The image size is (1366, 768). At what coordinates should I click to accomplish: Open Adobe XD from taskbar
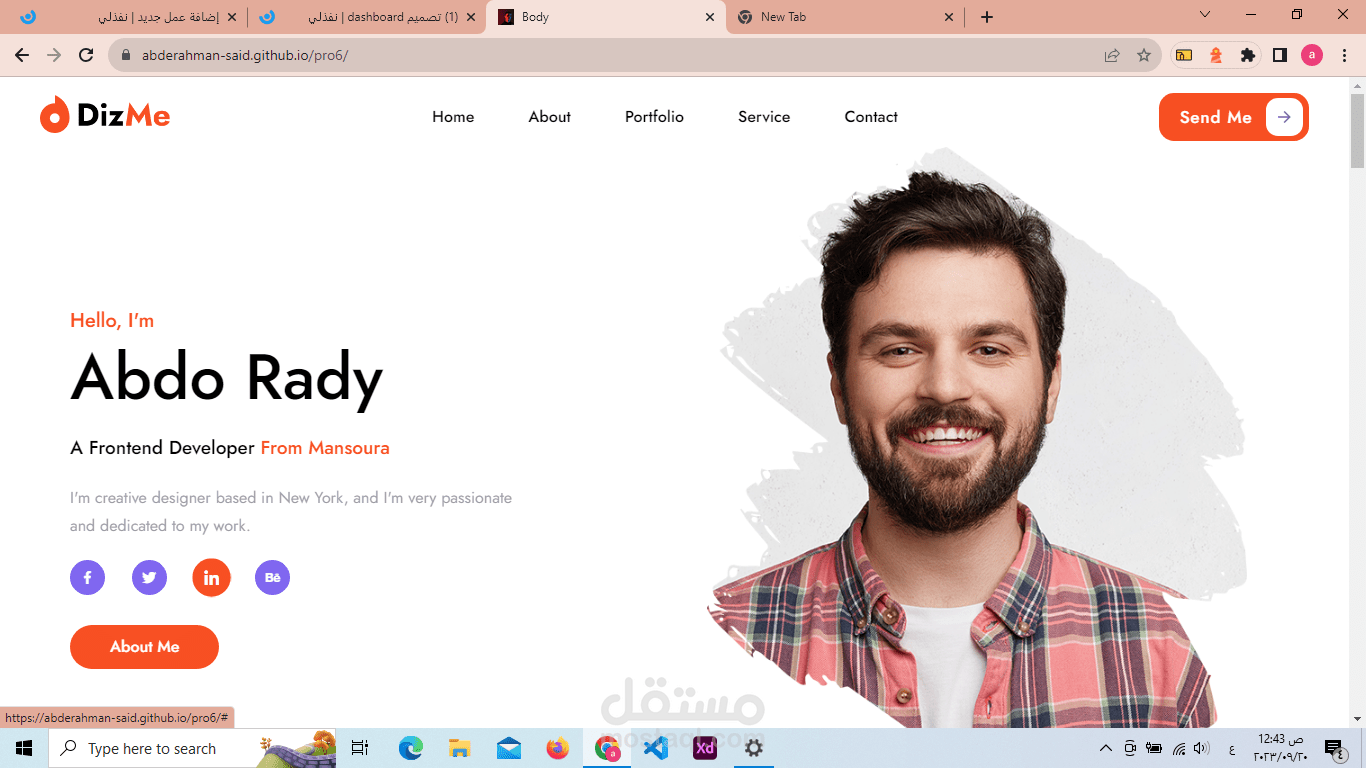click(705, 748)
